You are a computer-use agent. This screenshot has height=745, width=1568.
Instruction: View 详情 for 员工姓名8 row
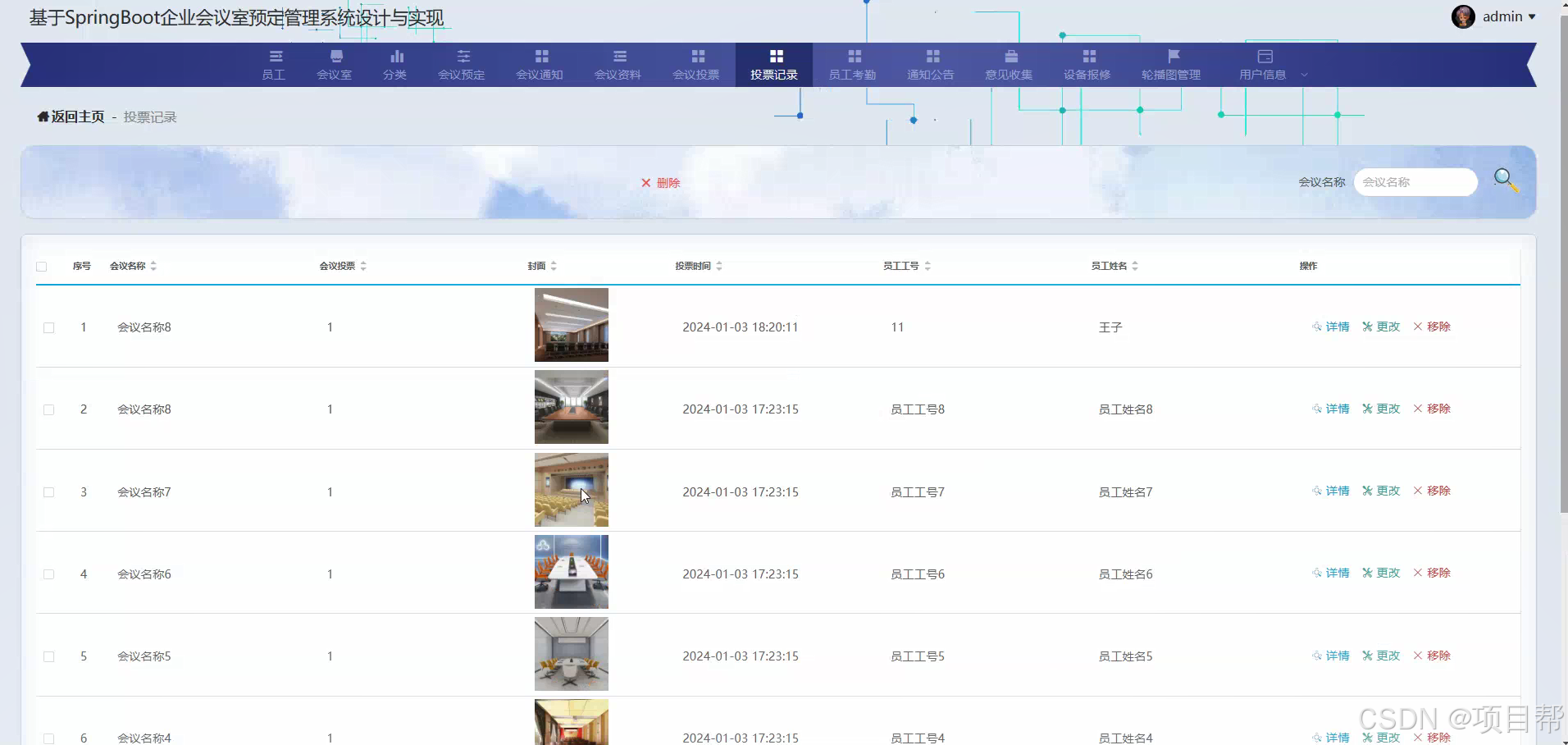[x=1331, y=409]
